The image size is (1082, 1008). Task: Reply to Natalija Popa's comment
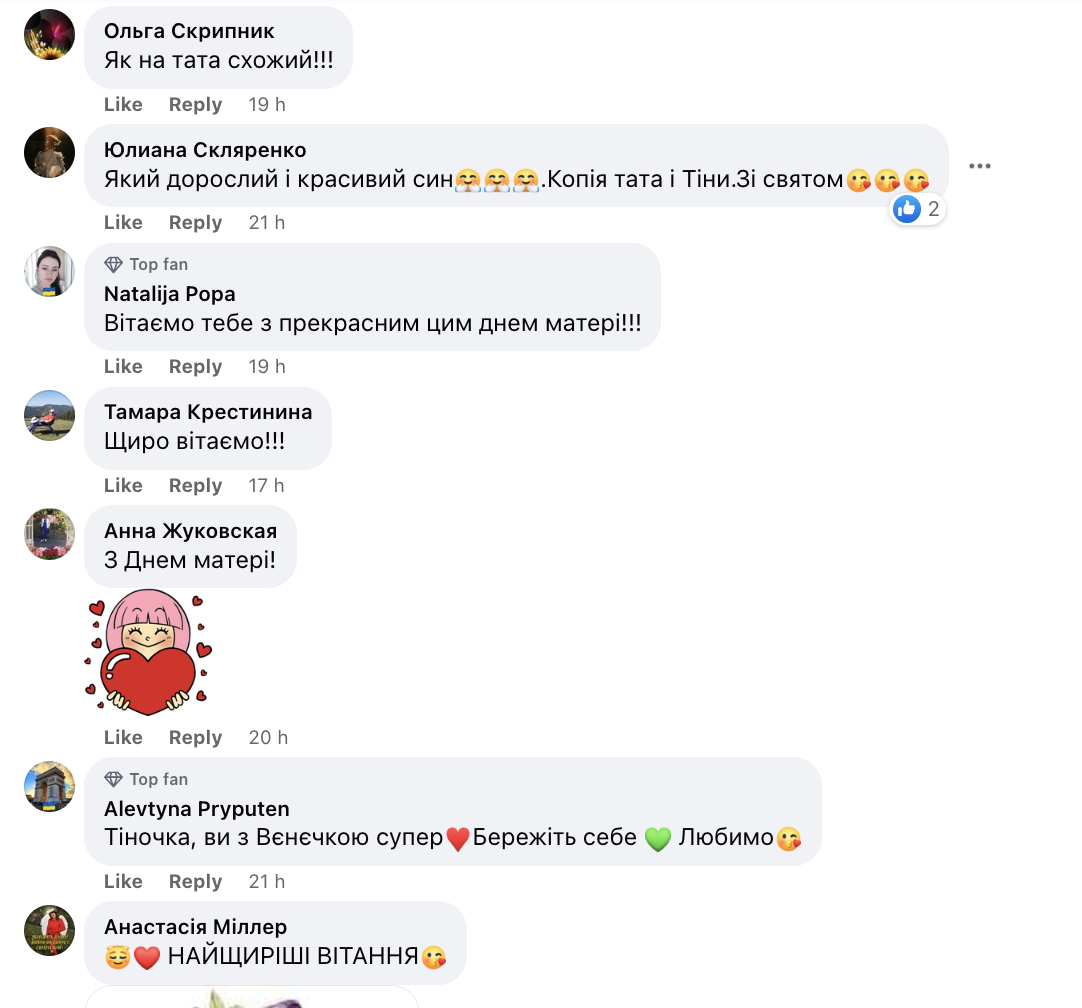coord(195,366)
